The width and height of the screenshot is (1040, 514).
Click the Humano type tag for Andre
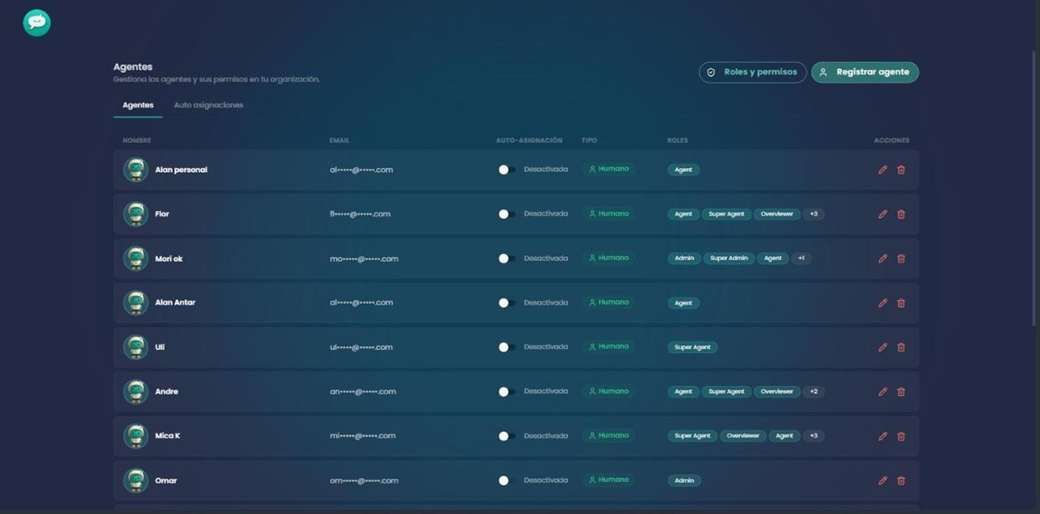608,391
